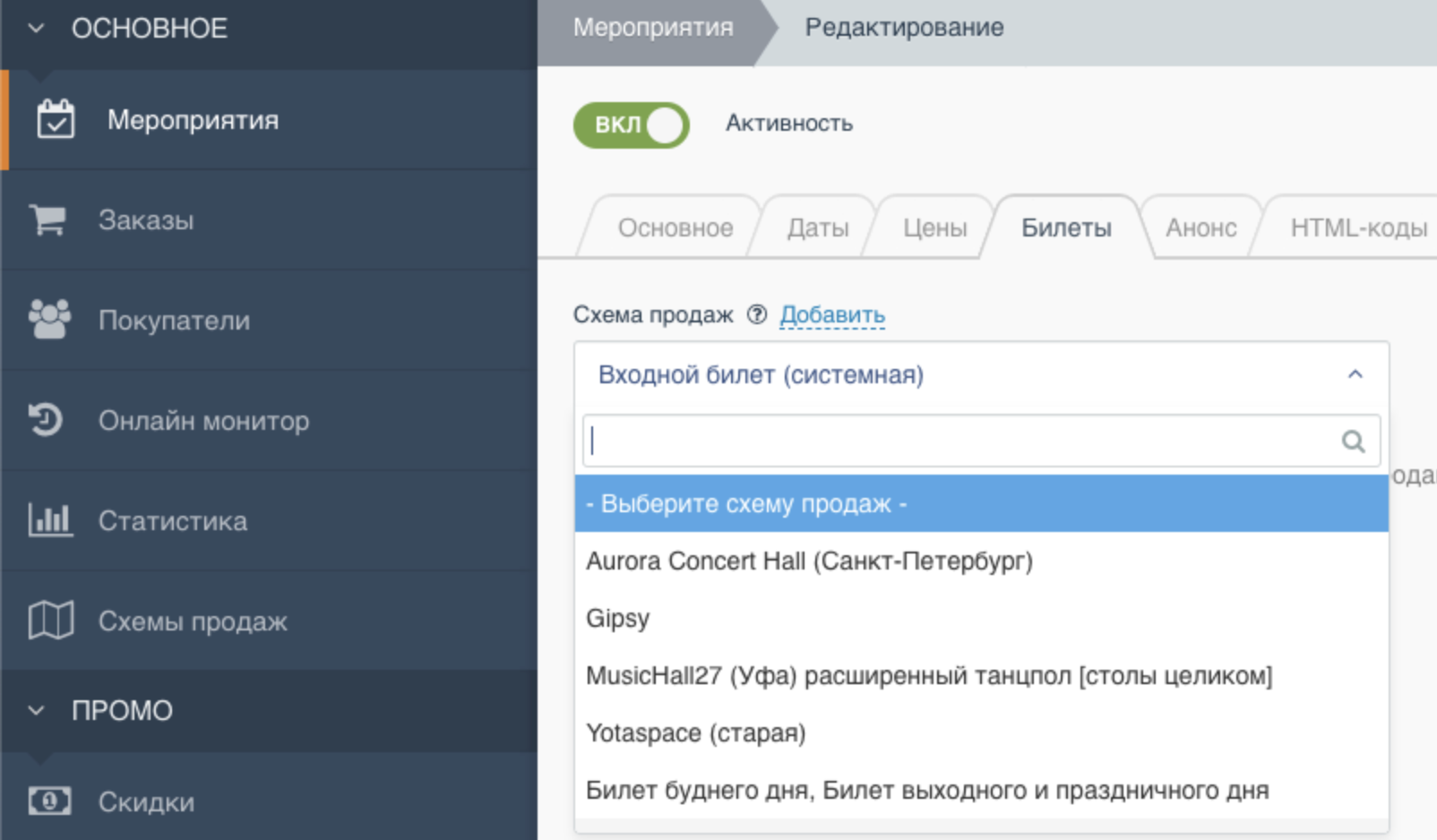Select the Билеты tab
The image size is (1437, 840).
(1066, 227)
